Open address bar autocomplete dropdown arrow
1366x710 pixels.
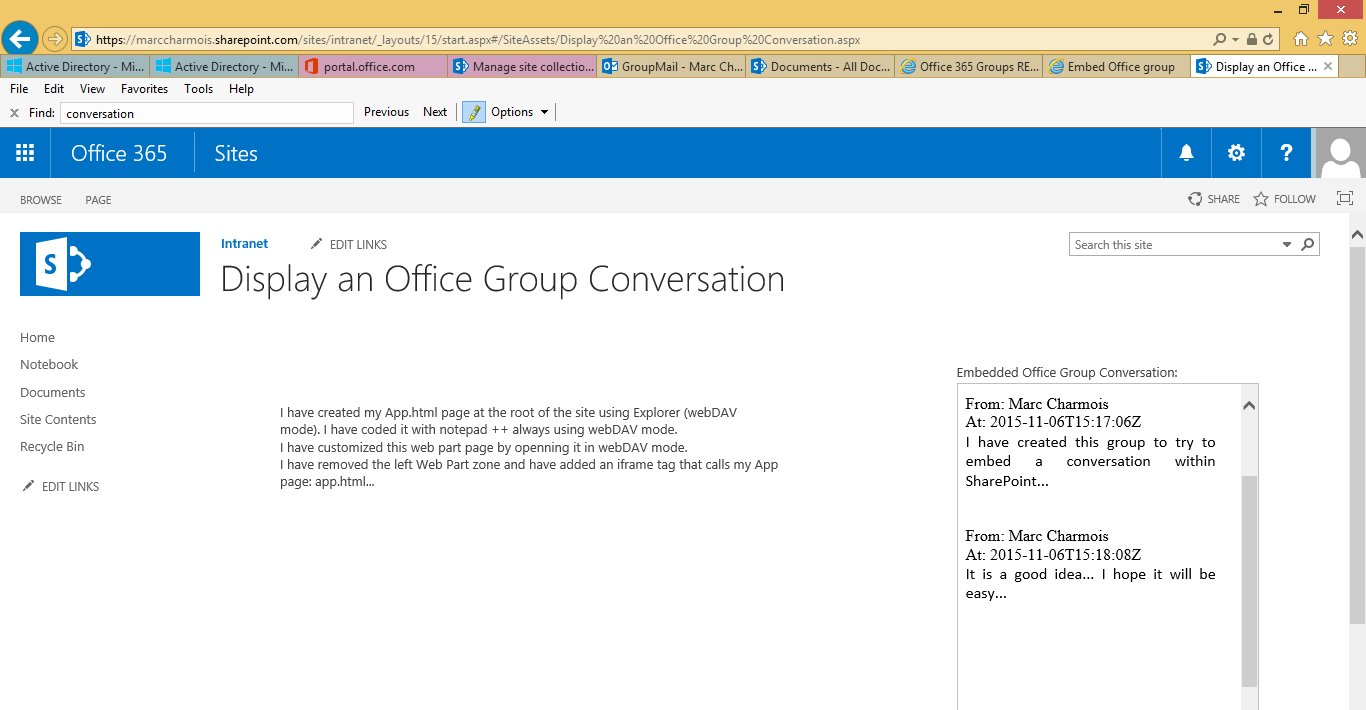pos(1236,40)
